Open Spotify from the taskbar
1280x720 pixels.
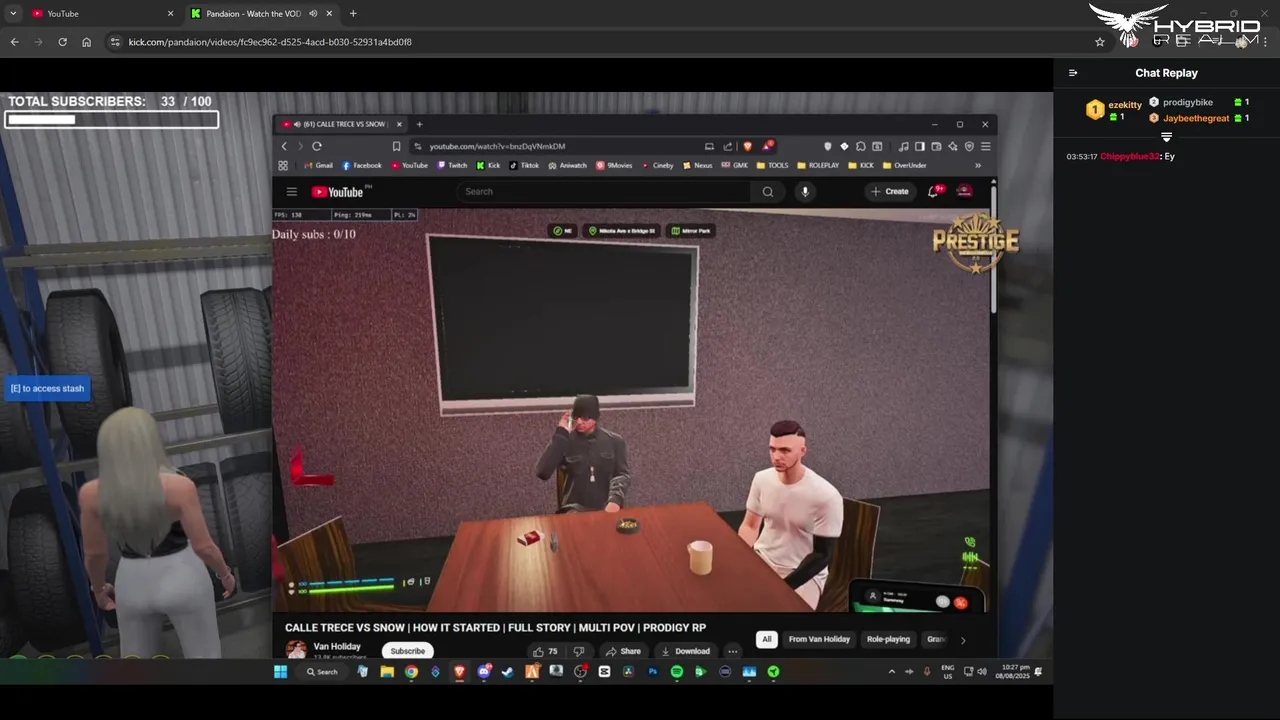[677, 672]
